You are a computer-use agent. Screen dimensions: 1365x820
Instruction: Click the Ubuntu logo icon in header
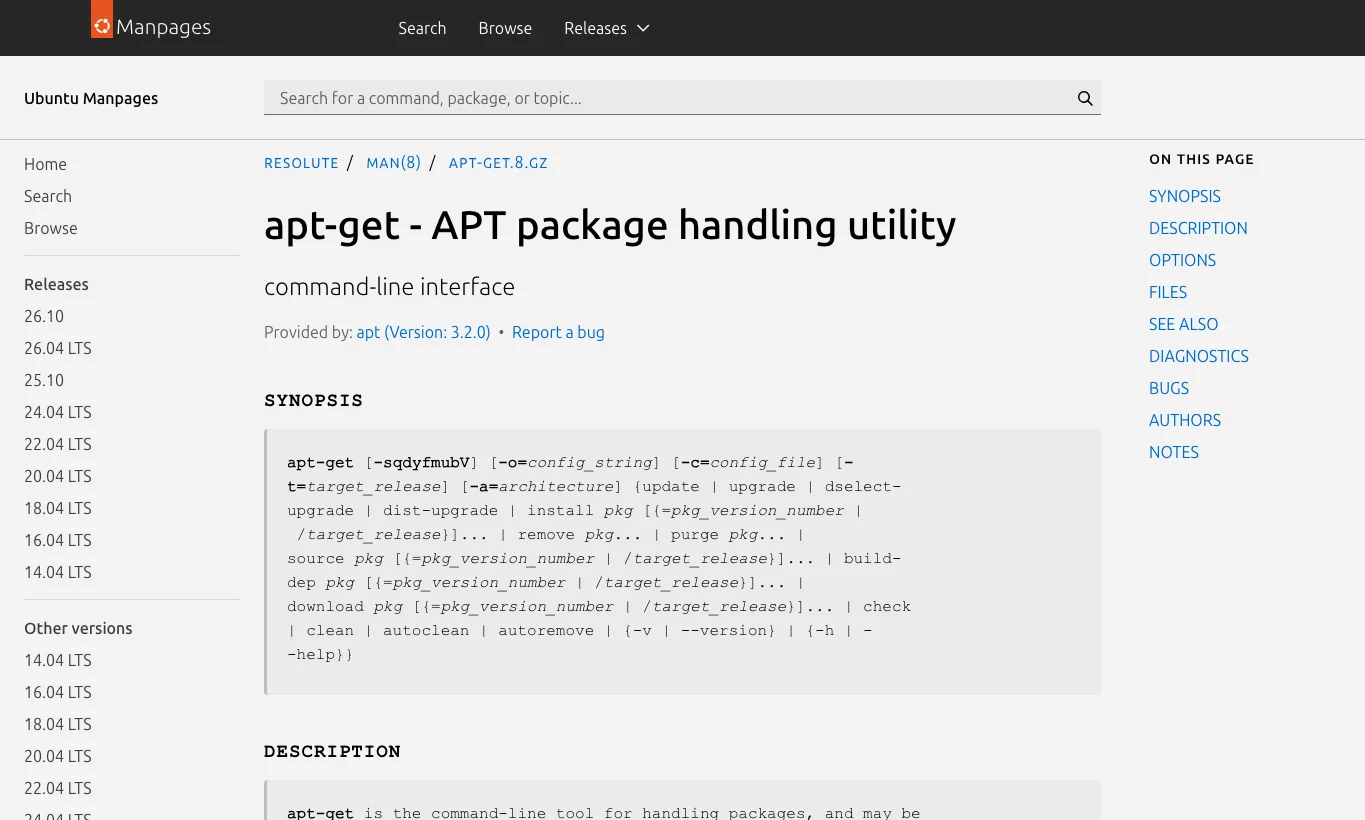(x=102, y=19)
